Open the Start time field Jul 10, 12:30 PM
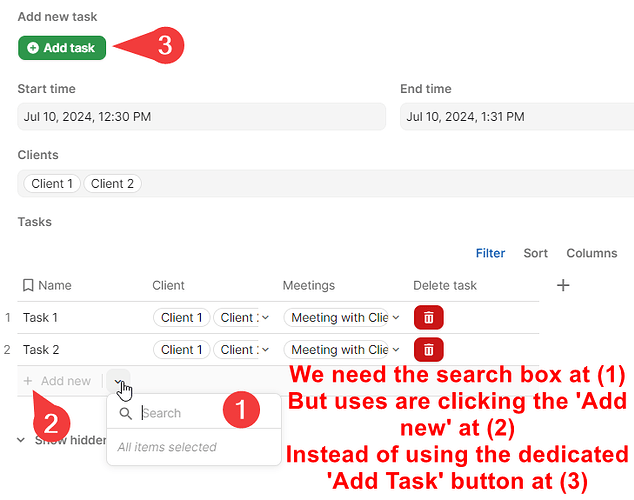The image size is (634, 500). point(201,116)
